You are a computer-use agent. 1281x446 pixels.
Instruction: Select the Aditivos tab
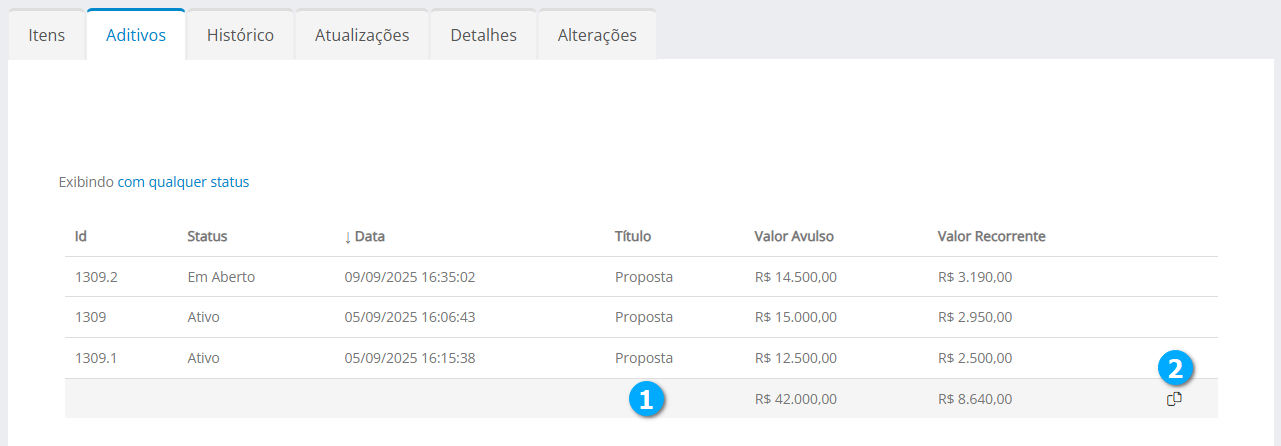pyautogui.click(x=136, y=35)
